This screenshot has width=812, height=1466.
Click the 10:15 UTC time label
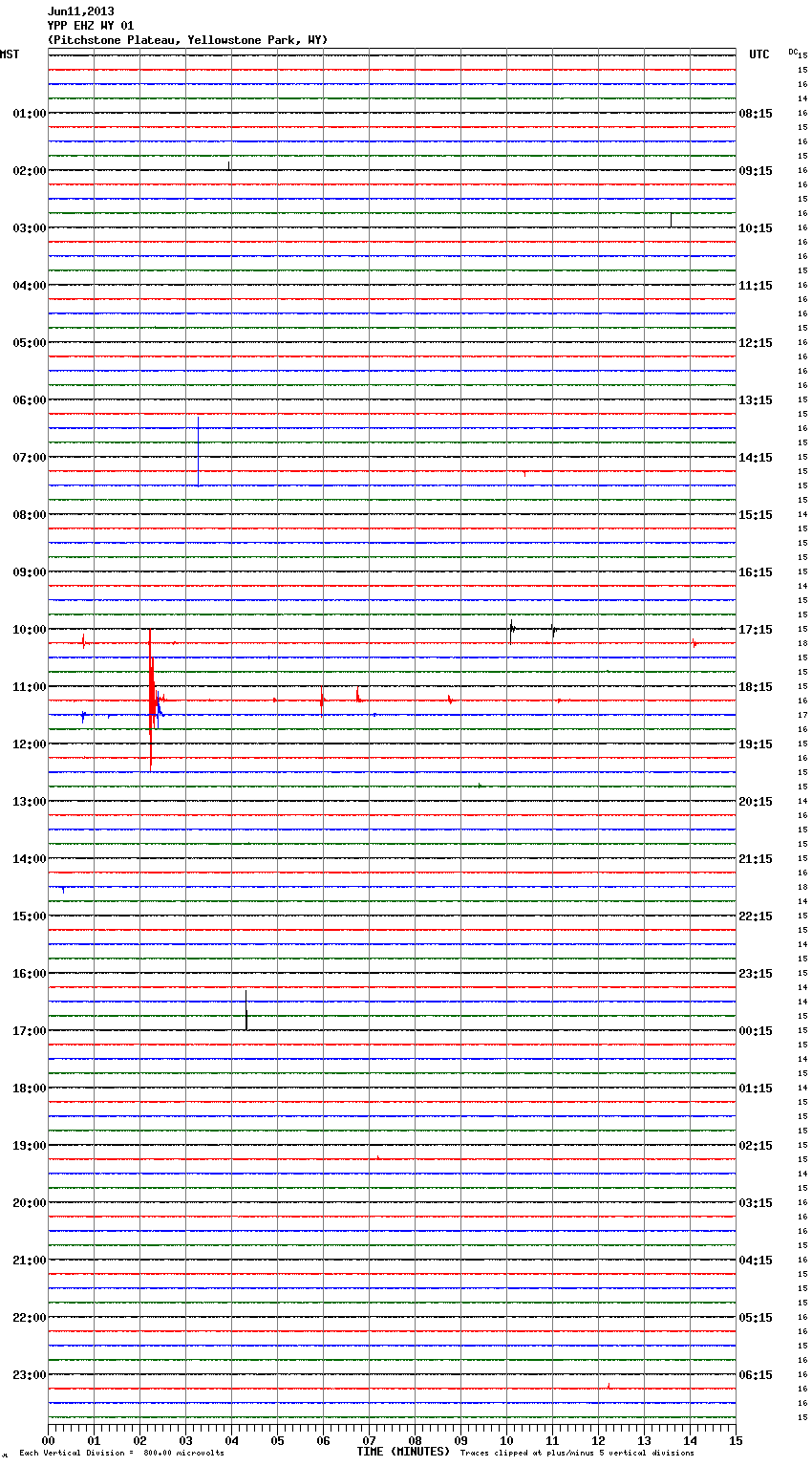tap(756, 228)
